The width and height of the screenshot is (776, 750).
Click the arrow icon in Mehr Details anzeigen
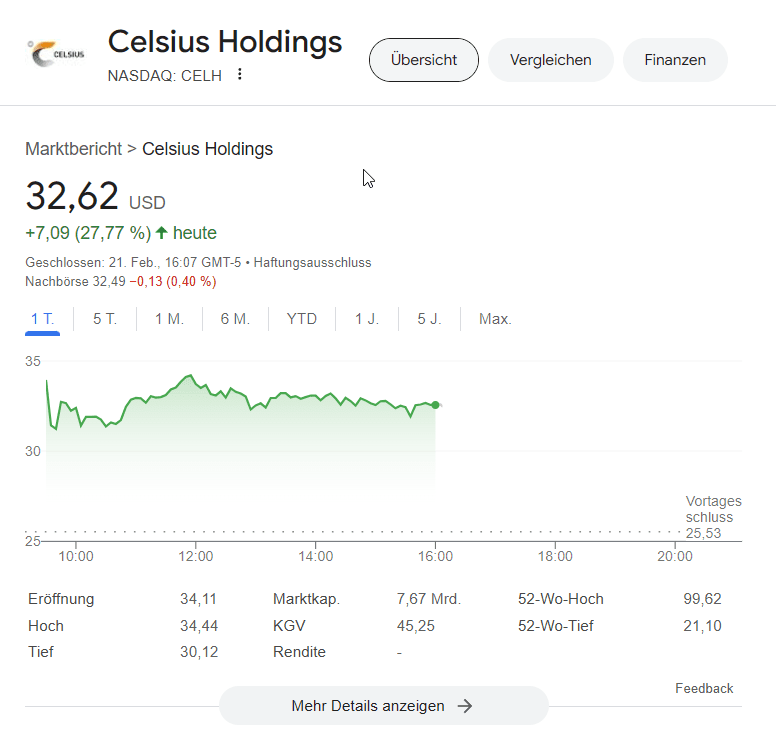click(465, 706)
